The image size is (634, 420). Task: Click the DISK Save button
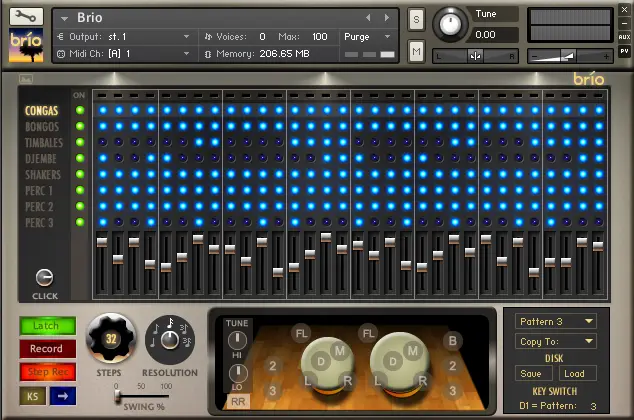[x=534, y=374]
